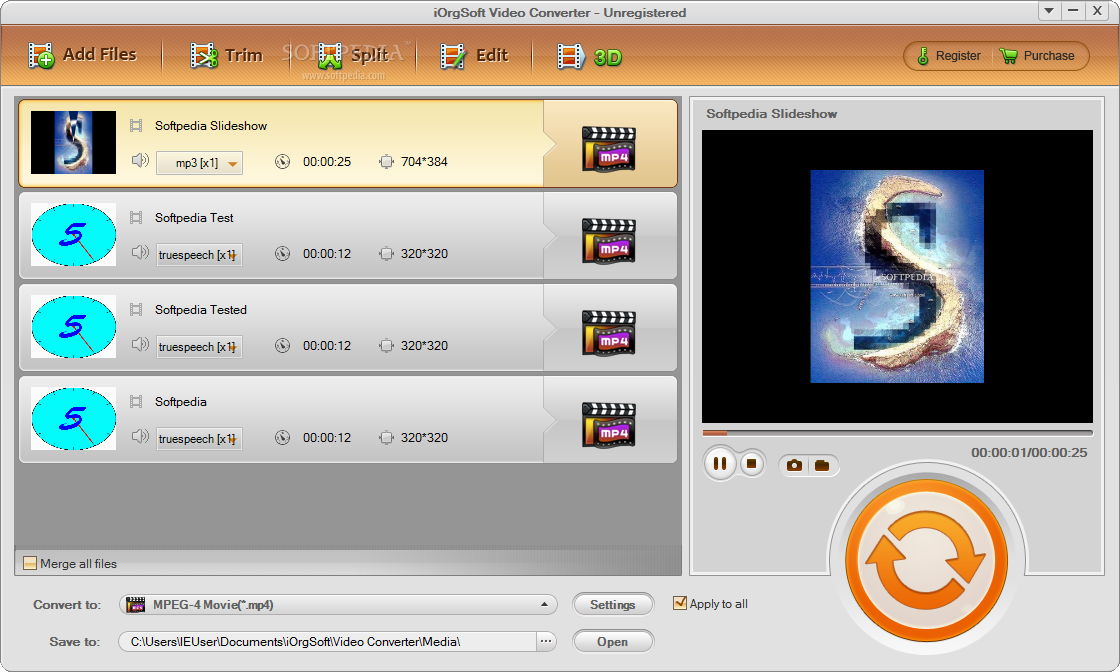Open truespeech audio dropdown for Softpedia Test
The height and width of the screenshot is (672, 1120).
(199, 255)
